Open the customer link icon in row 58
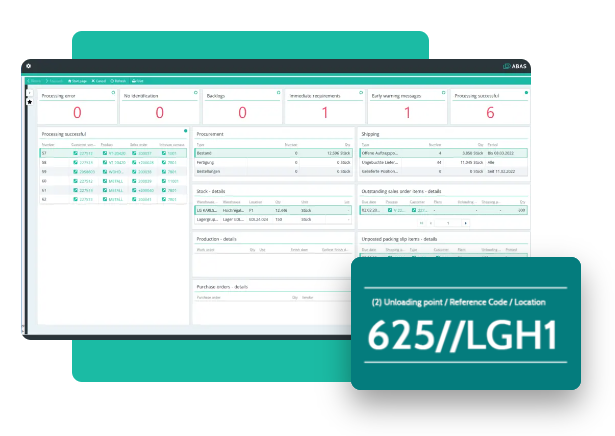 pyautogui.click(x=75, y=162)
